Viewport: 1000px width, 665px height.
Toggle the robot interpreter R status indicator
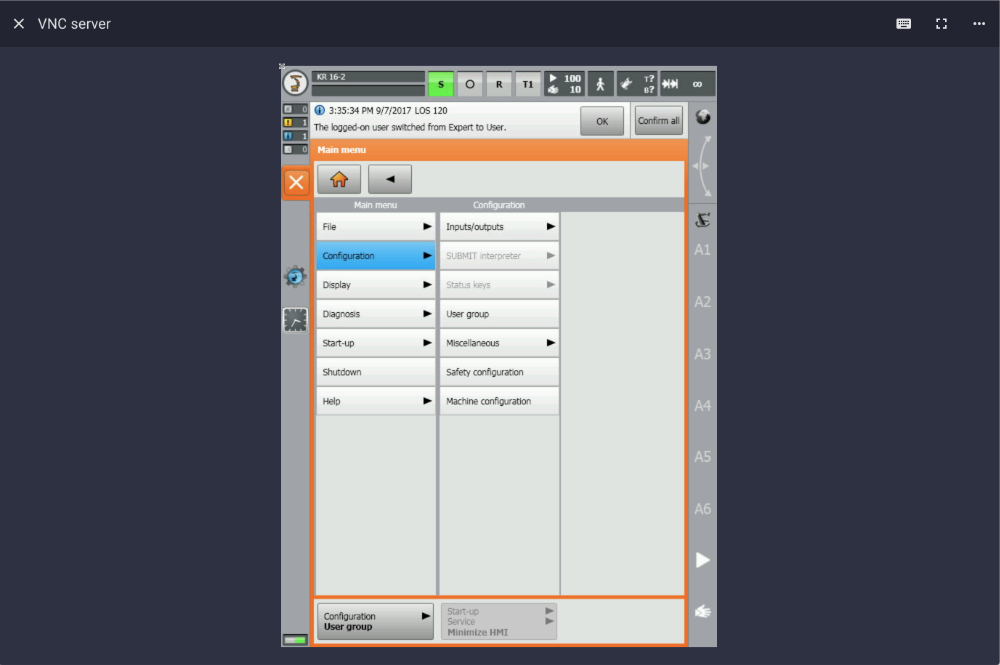(x=498, y=84)
